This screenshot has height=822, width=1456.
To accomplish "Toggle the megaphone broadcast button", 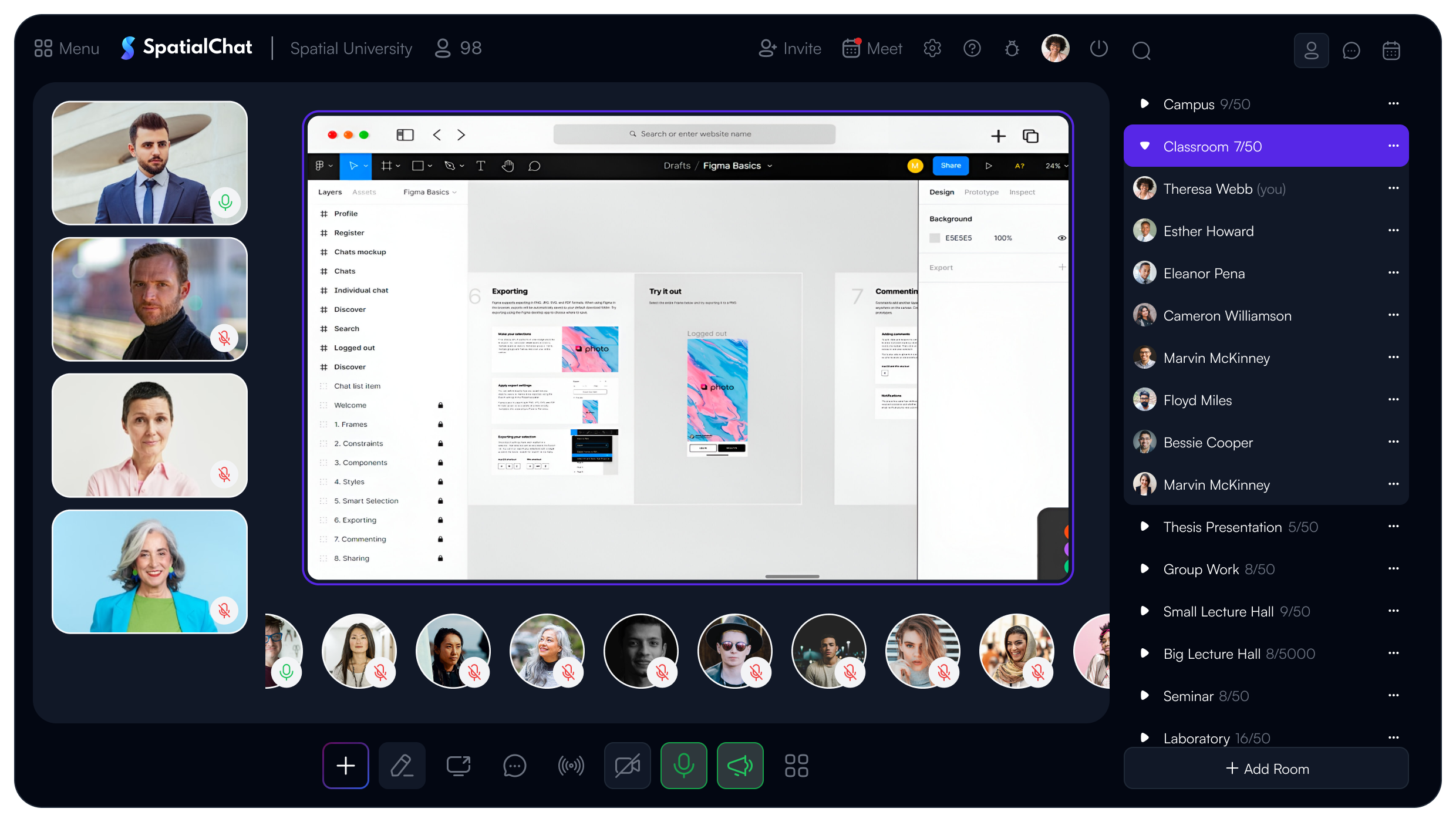I will click(740, 766).
